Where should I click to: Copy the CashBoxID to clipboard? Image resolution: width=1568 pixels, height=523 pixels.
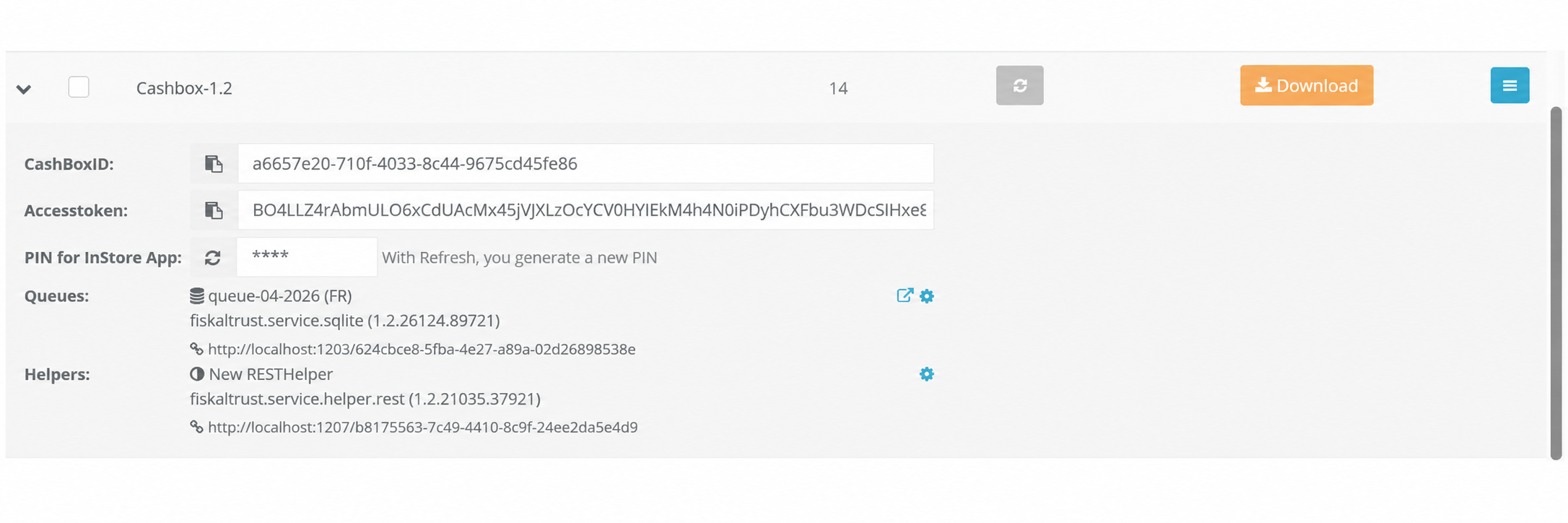click(214, 164)
